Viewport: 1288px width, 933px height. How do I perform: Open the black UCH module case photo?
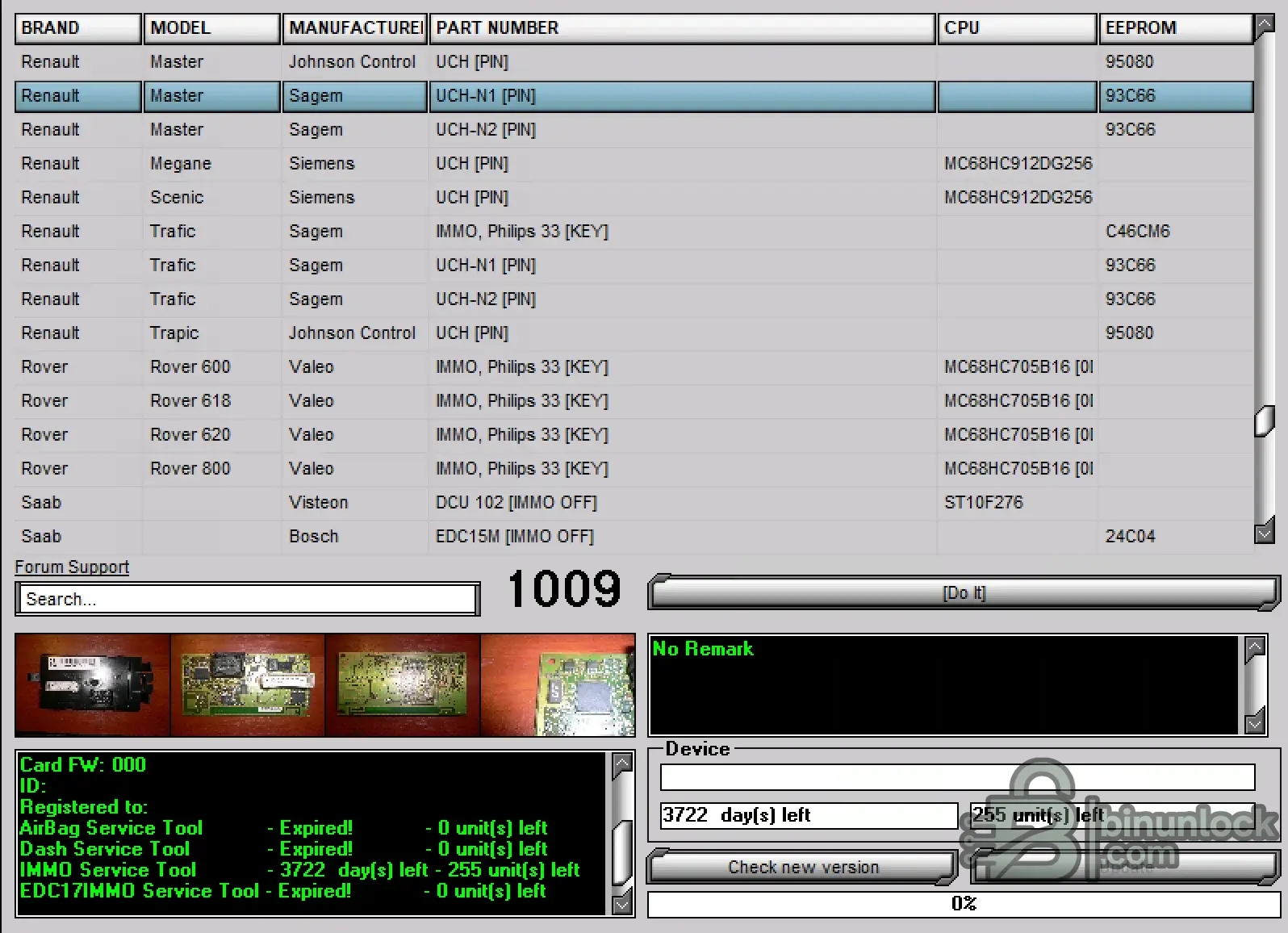click(93, 685)
